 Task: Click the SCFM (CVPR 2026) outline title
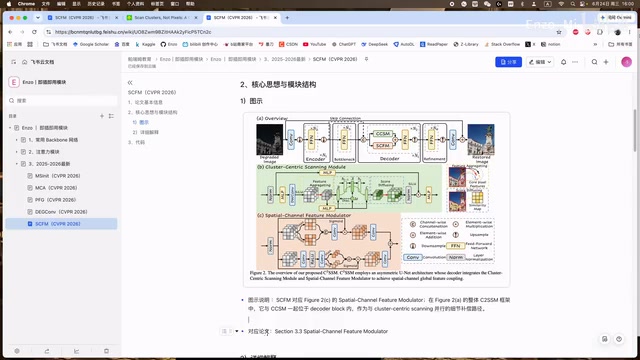tap(152, 92)
